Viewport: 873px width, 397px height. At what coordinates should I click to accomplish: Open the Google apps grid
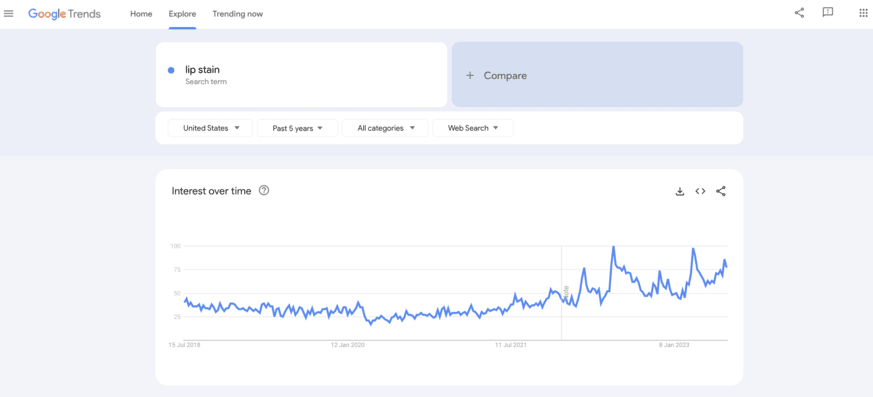864,13
